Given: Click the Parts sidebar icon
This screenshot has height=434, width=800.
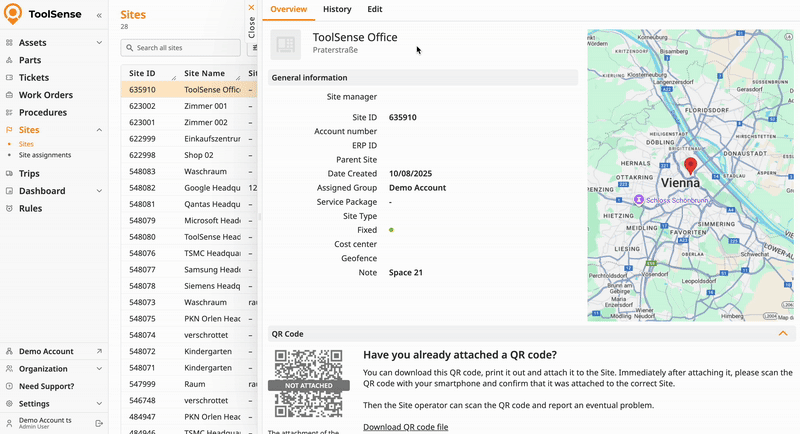Looking at the screenshot, I should click(9, 60).
